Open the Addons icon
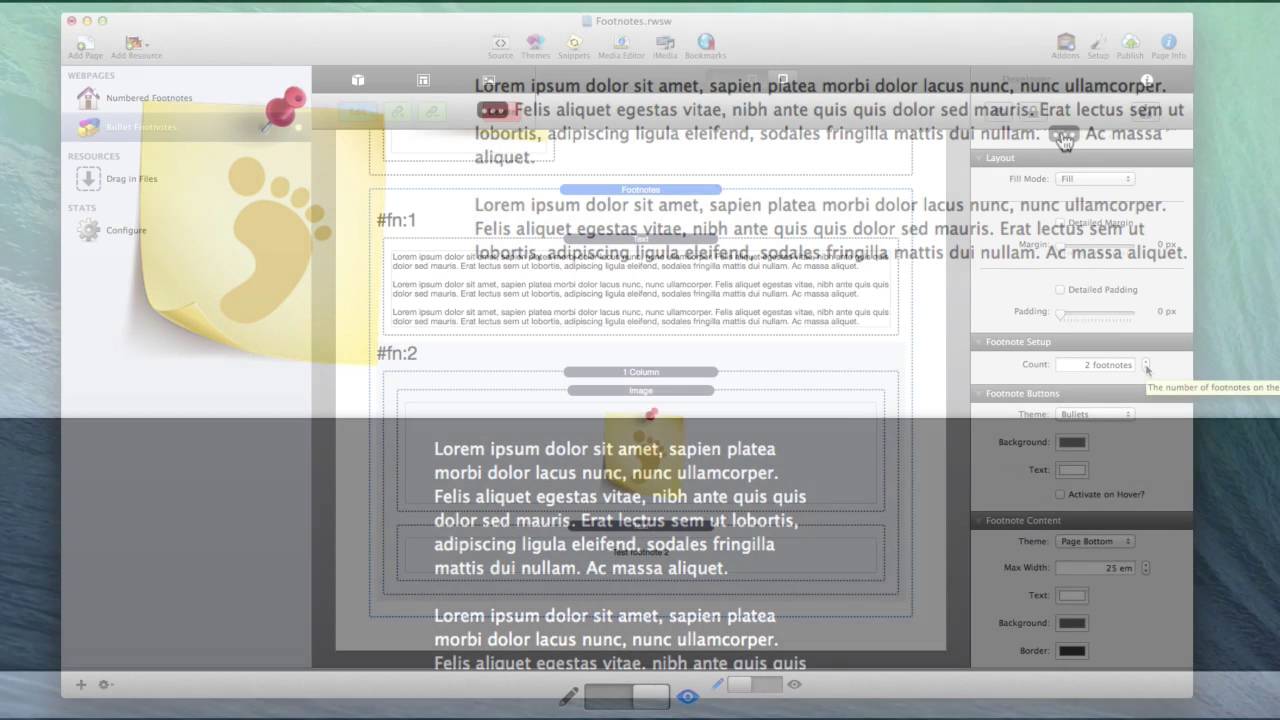The height and width of the screenshot is (720, 1280). (x=1066, y=43)
